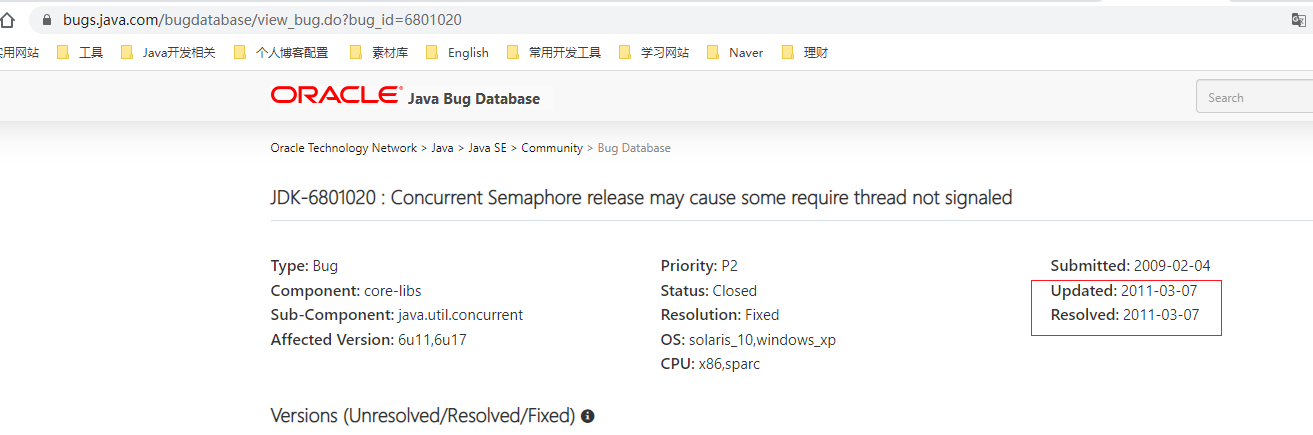Open the Community breadcrumb link
The image size is (1313, 435).
(x=551, y=148)
